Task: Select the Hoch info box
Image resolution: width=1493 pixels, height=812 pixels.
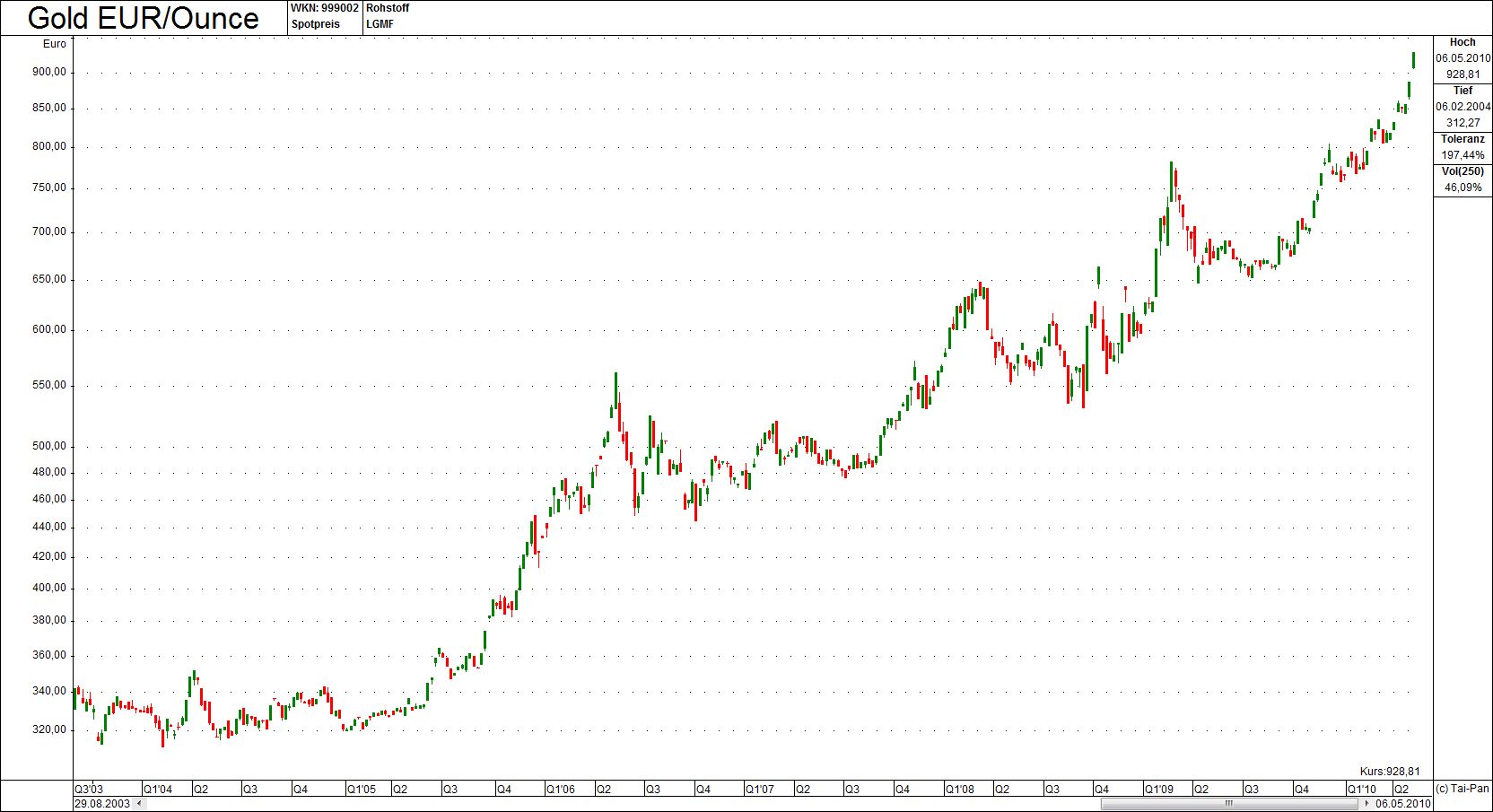Action: click(1462, 59)
